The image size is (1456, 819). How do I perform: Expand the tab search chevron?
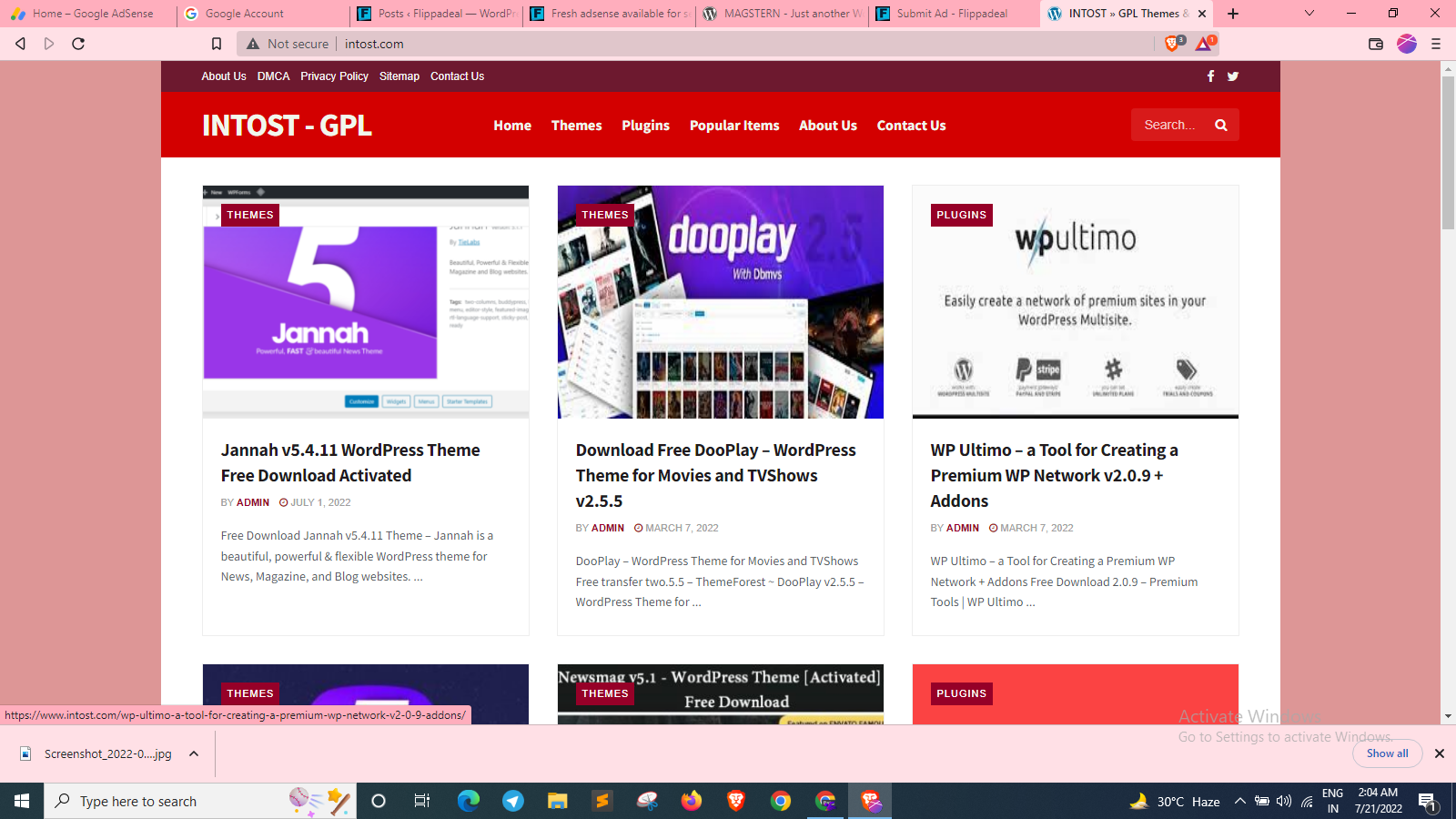[1309, 14]
